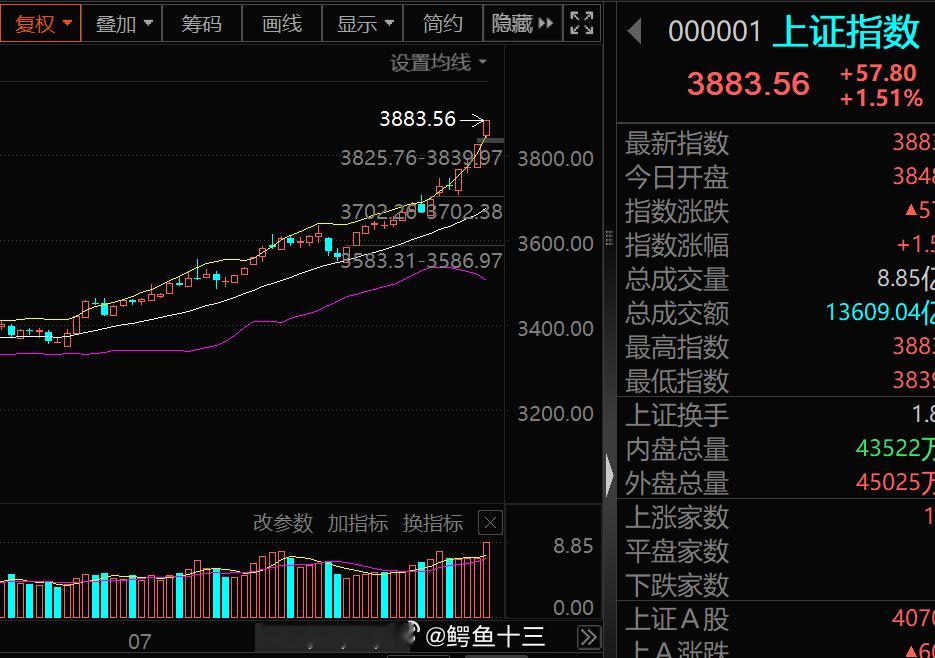This screenshot has width=935, height=658.
Task: Click the 隐藏 panel button
Action: pos(522,24)
